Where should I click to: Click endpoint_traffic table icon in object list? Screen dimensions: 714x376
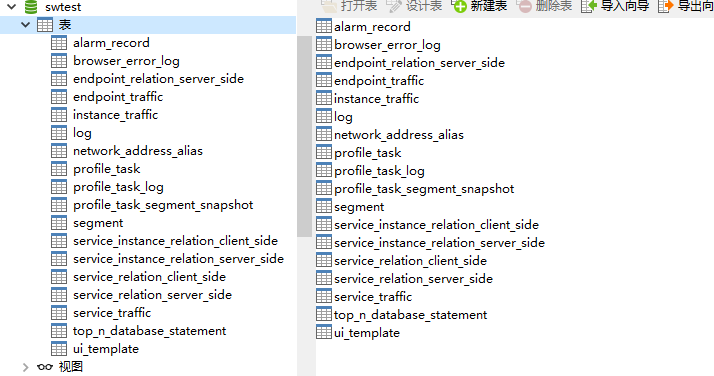[x=324, y=80]
